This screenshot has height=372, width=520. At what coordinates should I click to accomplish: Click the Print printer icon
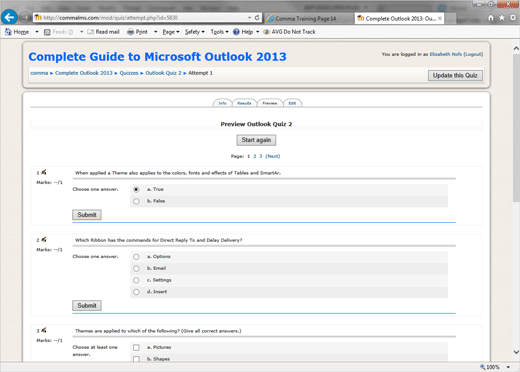[131, 32]
